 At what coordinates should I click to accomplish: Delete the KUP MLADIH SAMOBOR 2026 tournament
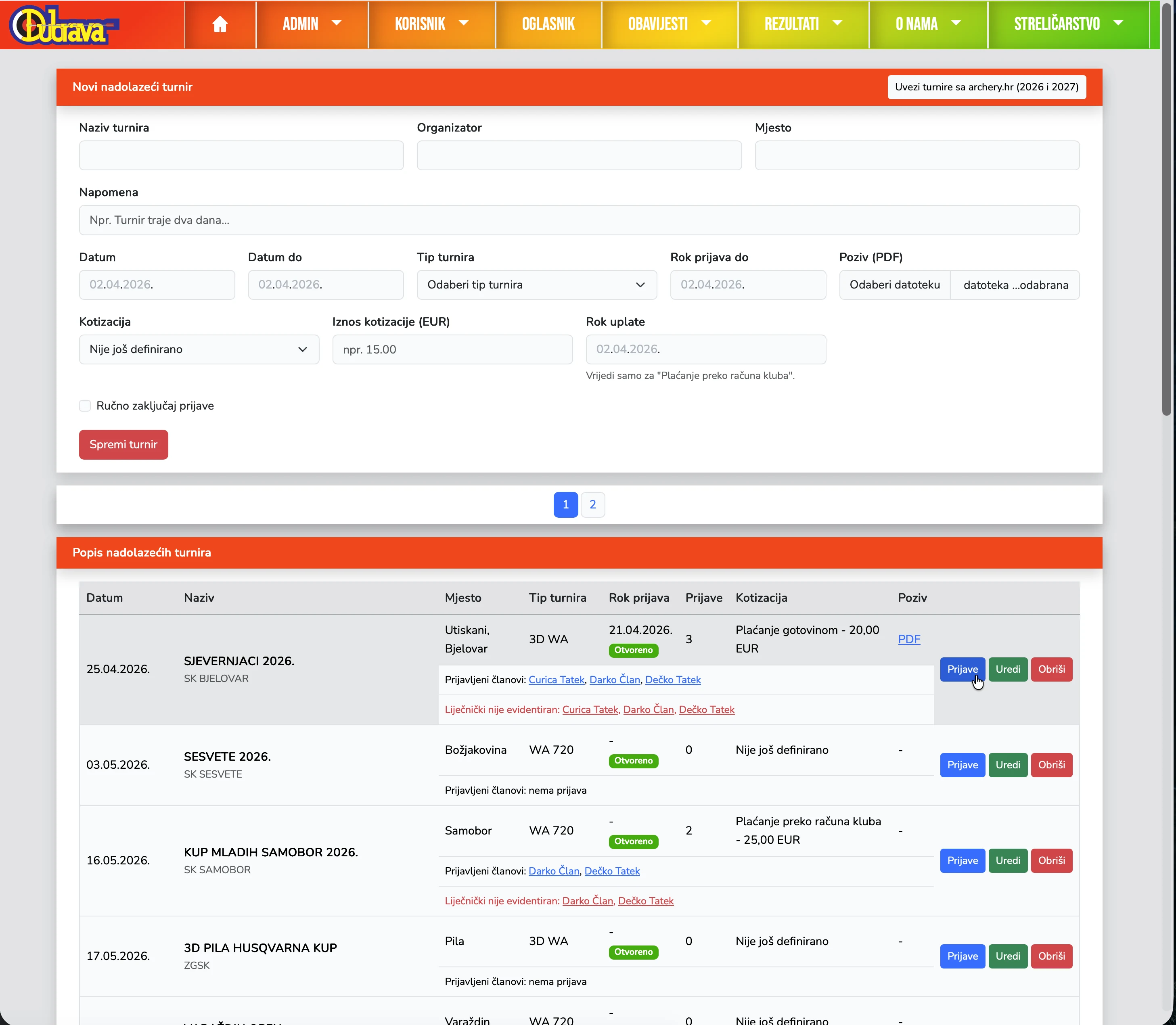click(x=1051, y=860)
